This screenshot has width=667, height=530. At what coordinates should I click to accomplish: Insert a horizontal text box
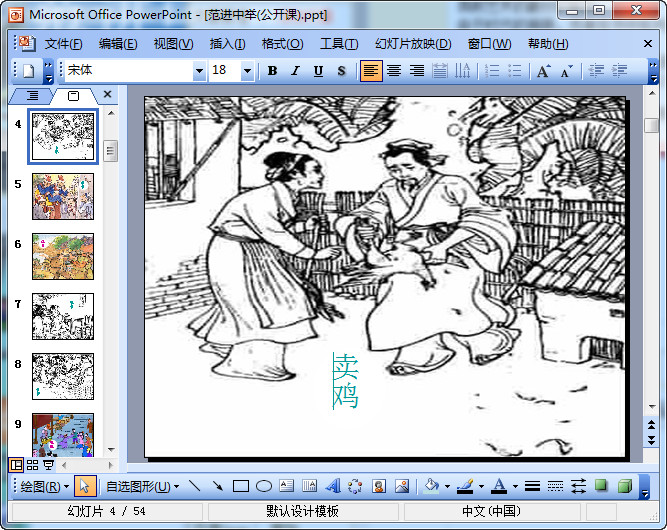[287, 486]
